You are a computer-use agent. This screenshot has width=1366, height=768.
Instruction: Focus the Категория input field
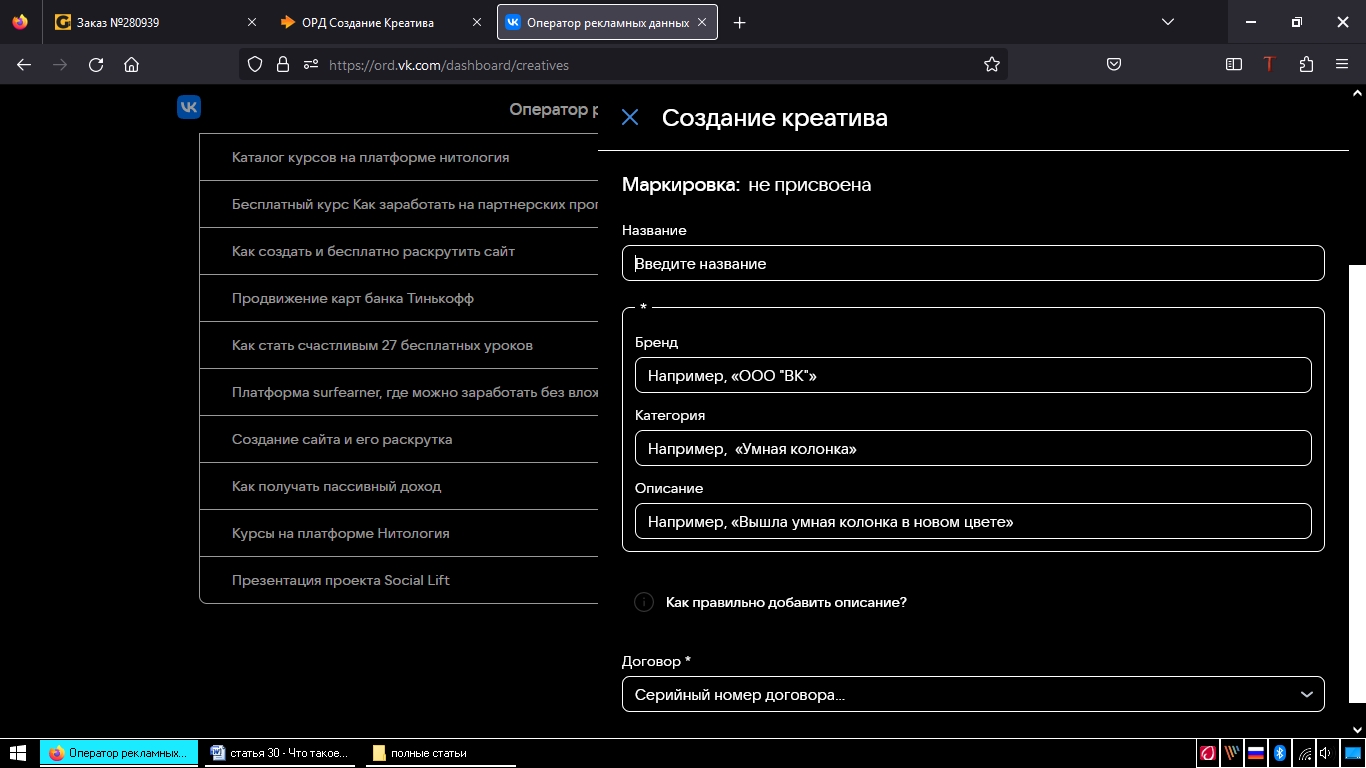click(973, 448)
